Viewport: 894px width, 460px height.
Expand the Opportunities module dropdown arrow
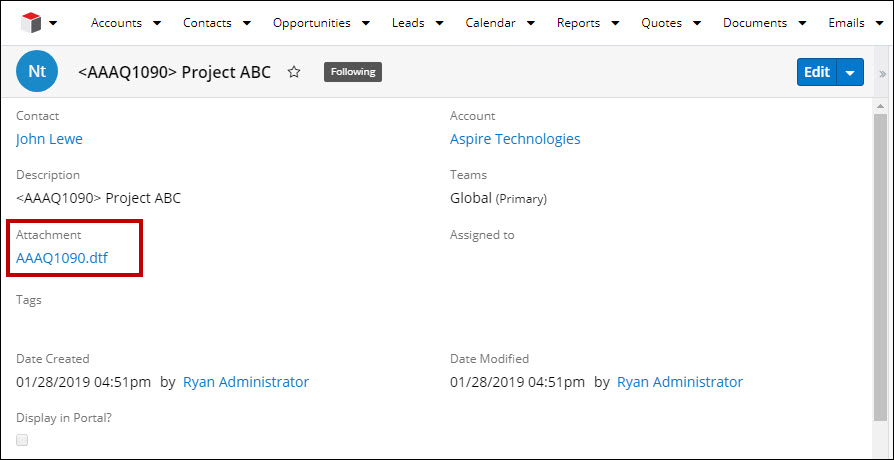click(365, 23)
